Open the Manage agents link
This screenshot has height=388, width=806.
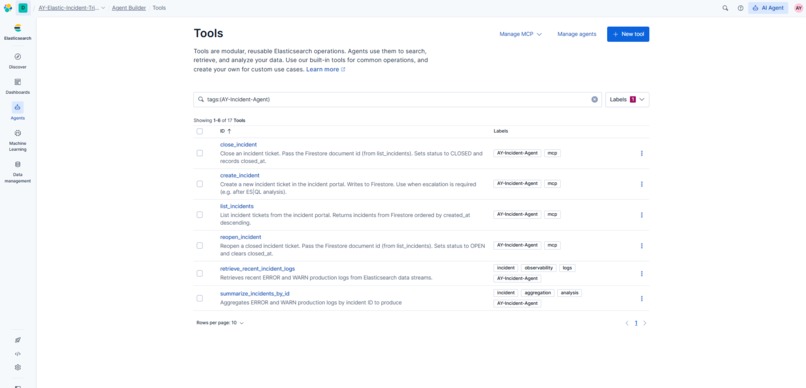(577, 34)
